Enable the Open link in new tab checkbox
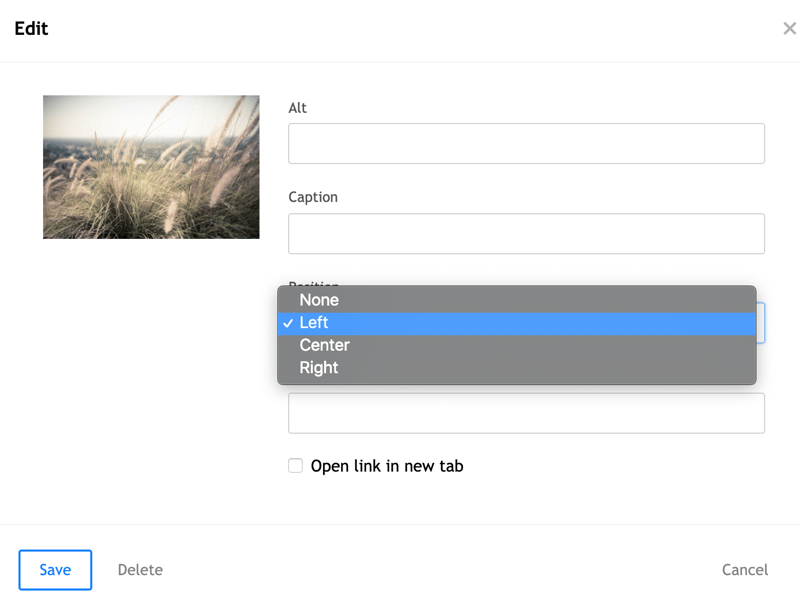Viewport: 800px width, 609px height. [296, 466]
